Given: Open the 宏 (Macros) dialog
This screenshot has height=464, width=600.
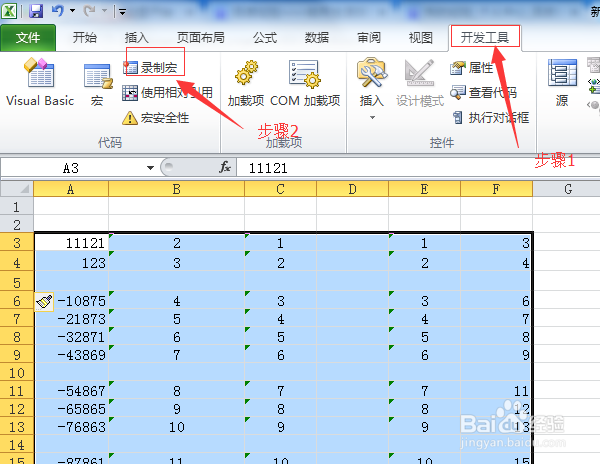Looking at the screenshot, I should pos(98,85).
